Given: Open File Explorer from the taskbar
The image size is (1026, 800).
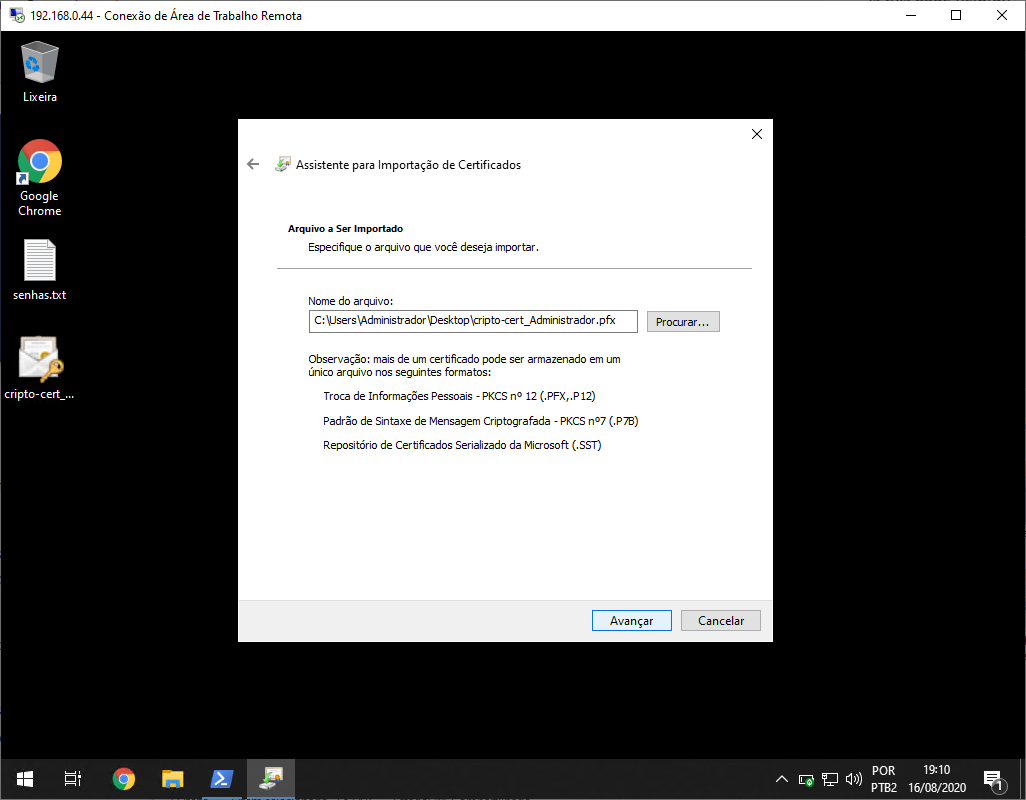Looking at the screenshot, I should (x=172, y=779).
